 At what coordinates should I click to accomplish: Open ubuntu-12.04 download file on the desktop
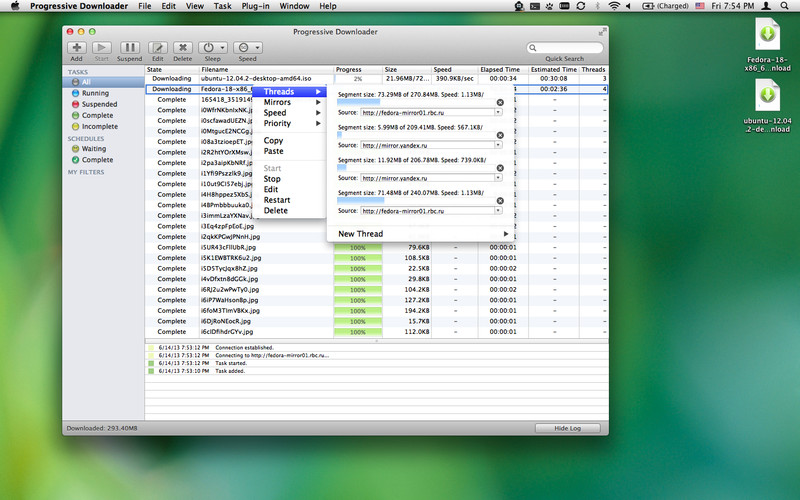coord(767,106)
